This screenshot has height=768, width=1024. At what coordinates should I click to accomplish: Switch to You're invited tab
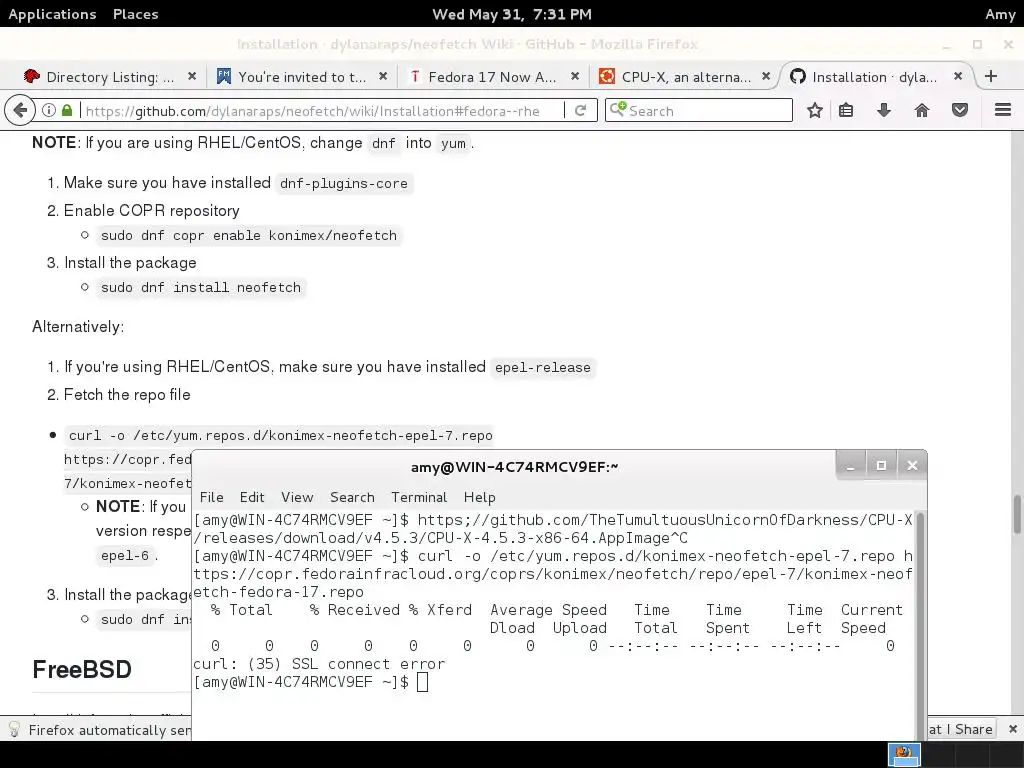(x=300, y=76)
